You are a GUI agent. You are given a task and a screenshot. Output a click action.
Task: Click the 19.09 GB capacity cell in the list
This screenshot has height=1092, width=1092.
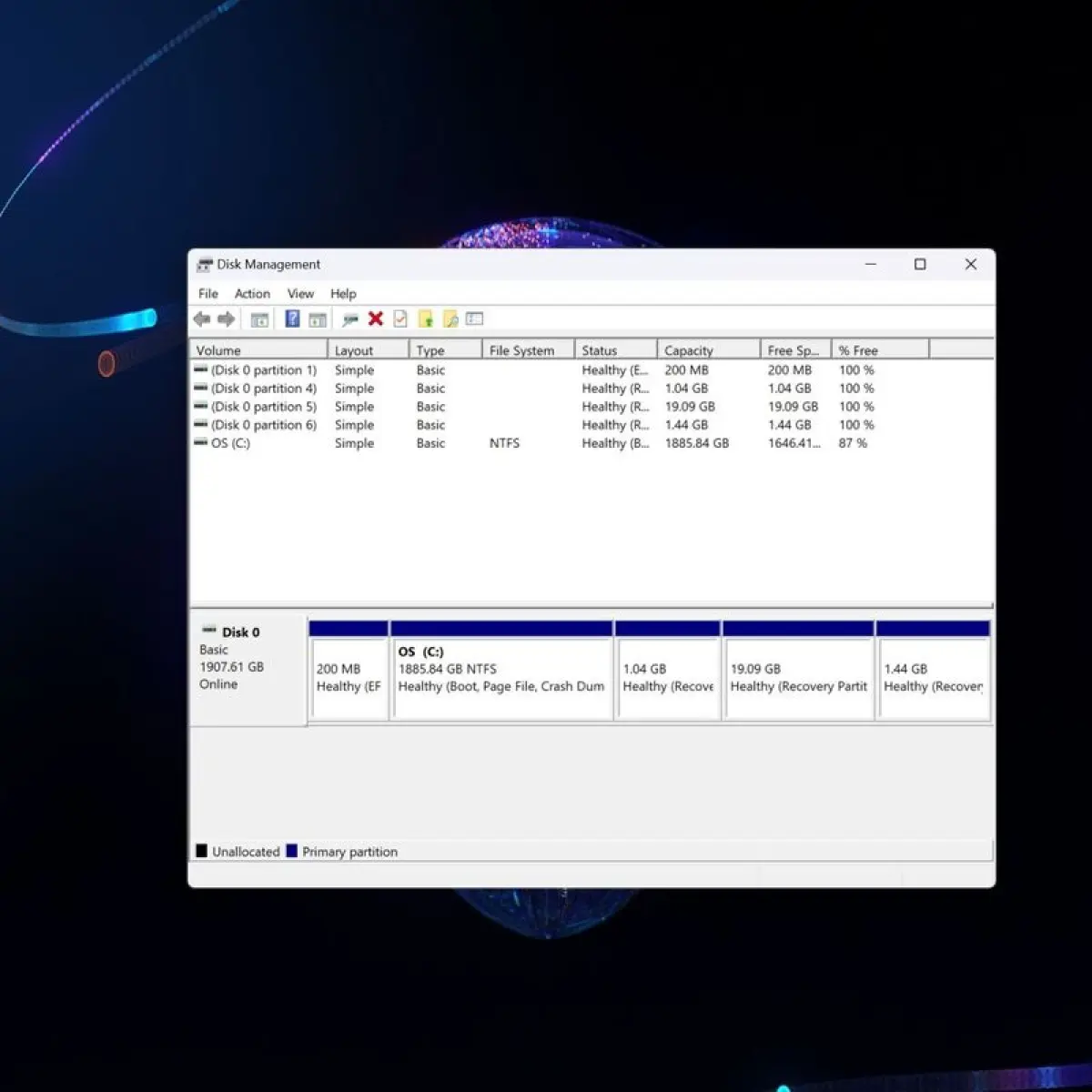690,407
